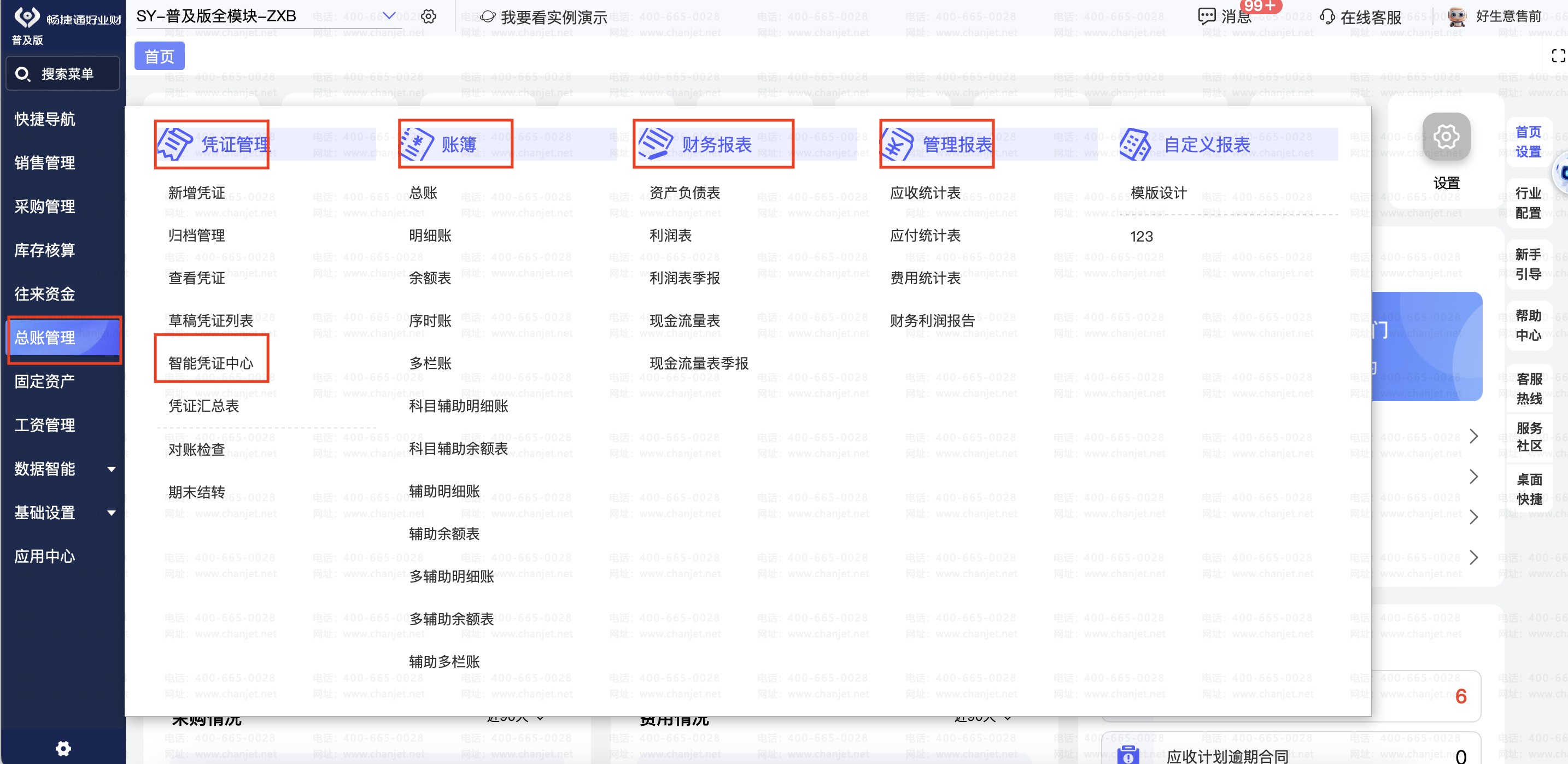
Task: Click the 账簿 ledger icon
Action: 417,144
